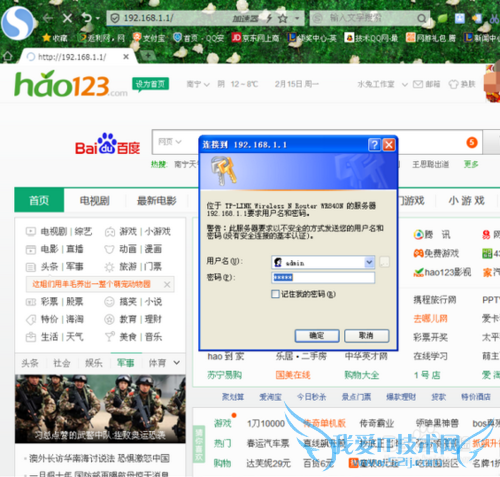The width and height of the screenshot is (500, 477).
Task: Check the remember my password checkbox
Action: pyautogui.click(x=275, y=294)
